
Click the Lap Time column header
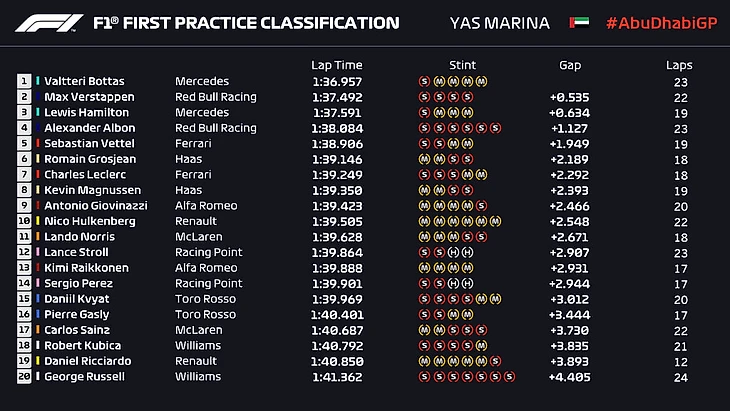point(335,65)
